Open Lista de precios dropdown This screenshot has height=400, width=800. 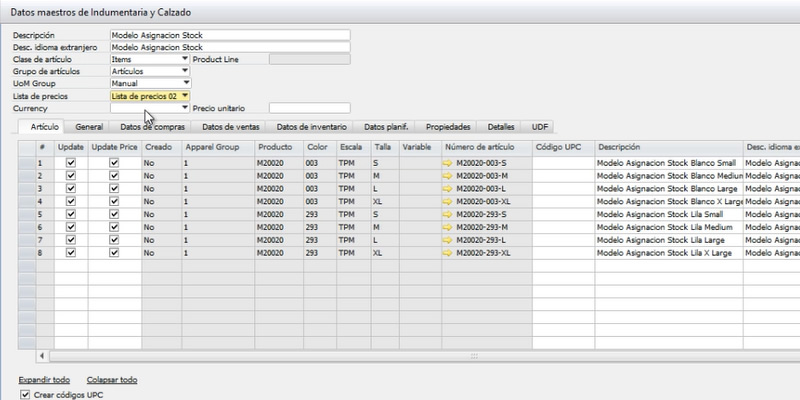pos(185,96)
